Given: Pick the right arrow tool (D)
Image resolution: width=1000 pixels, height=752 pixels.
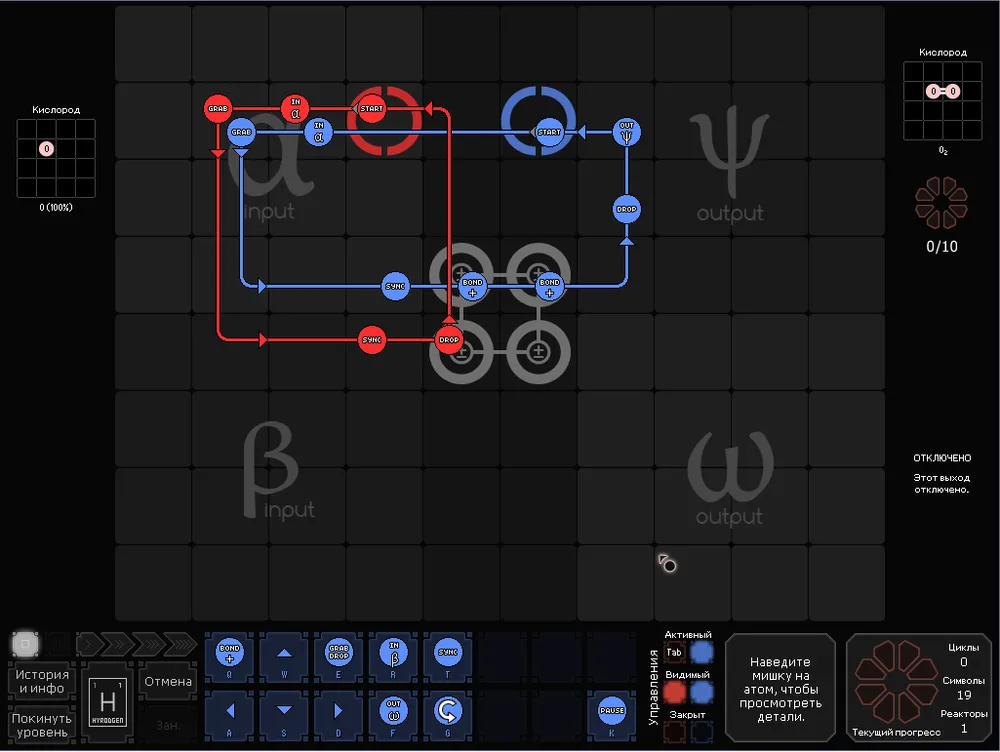Looking at the screenshot, I should (x=339, y=715).
